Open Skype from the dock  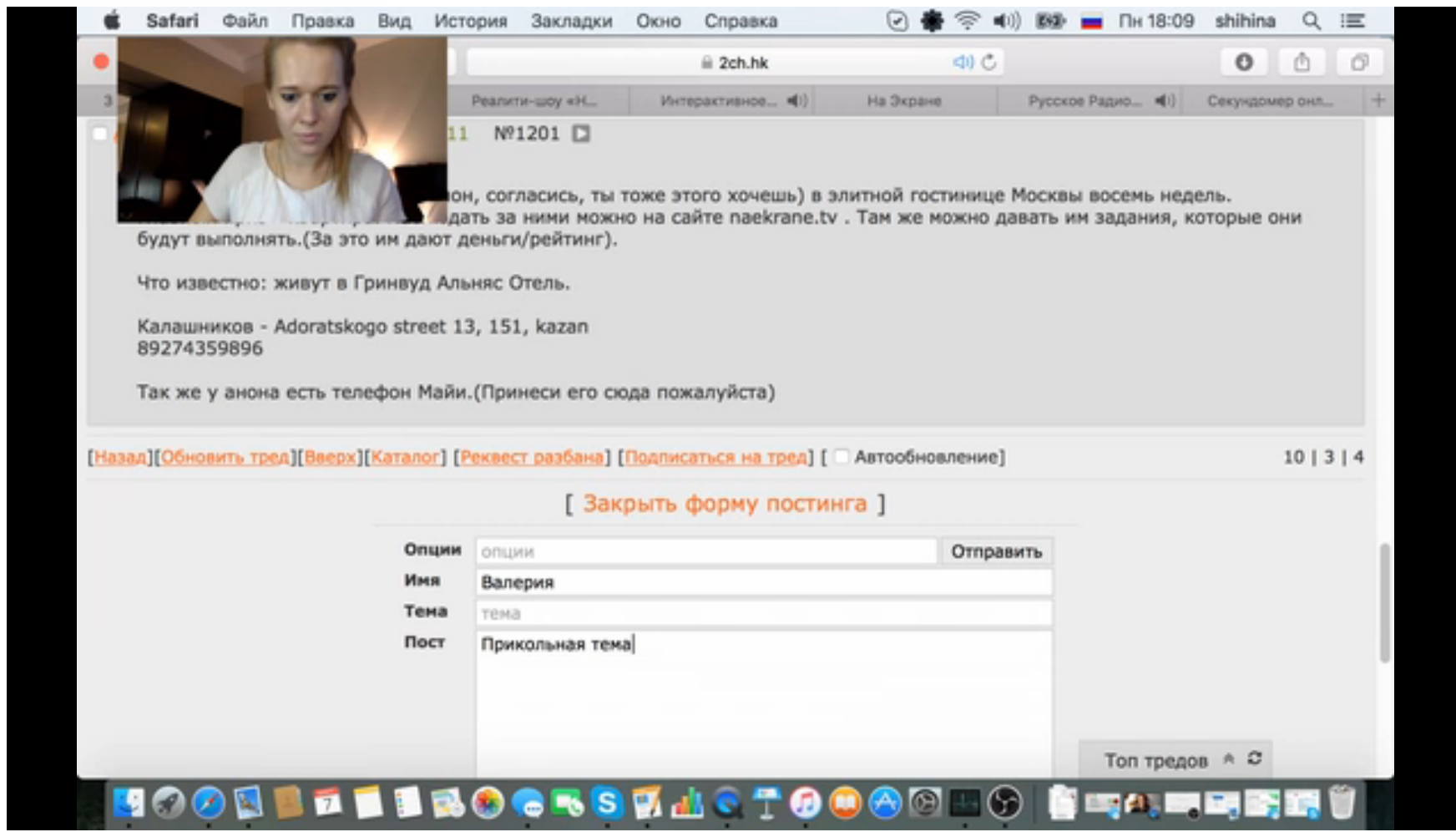coord(607,803)
